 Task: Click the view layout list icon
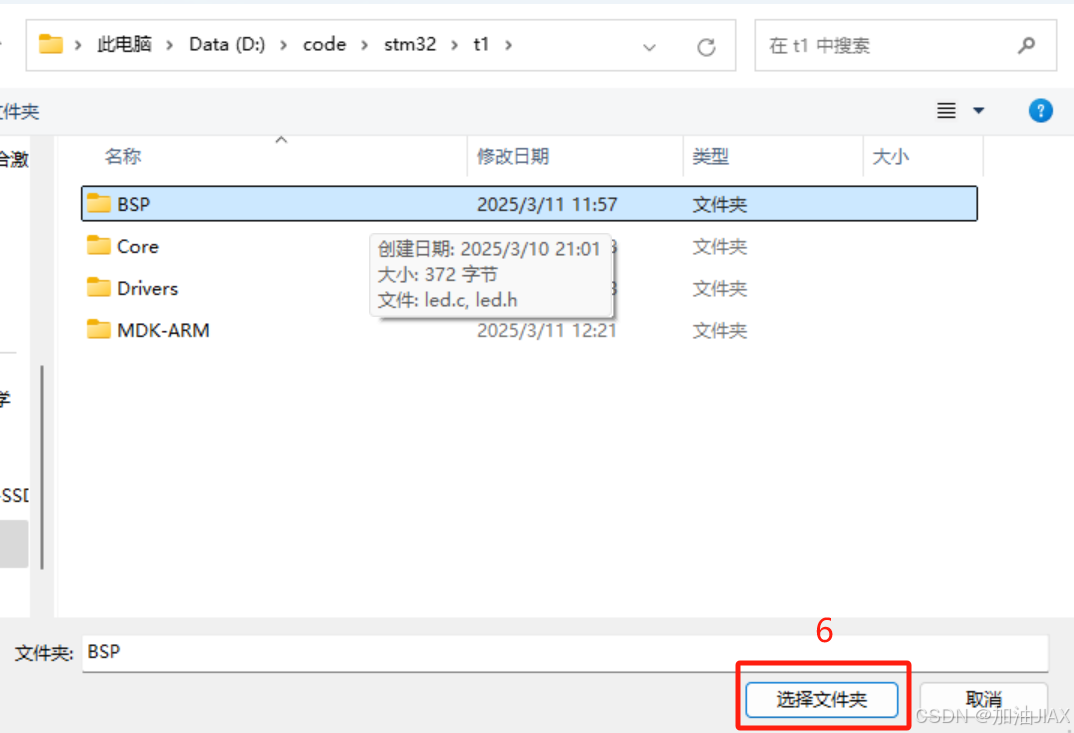(946, 110)
